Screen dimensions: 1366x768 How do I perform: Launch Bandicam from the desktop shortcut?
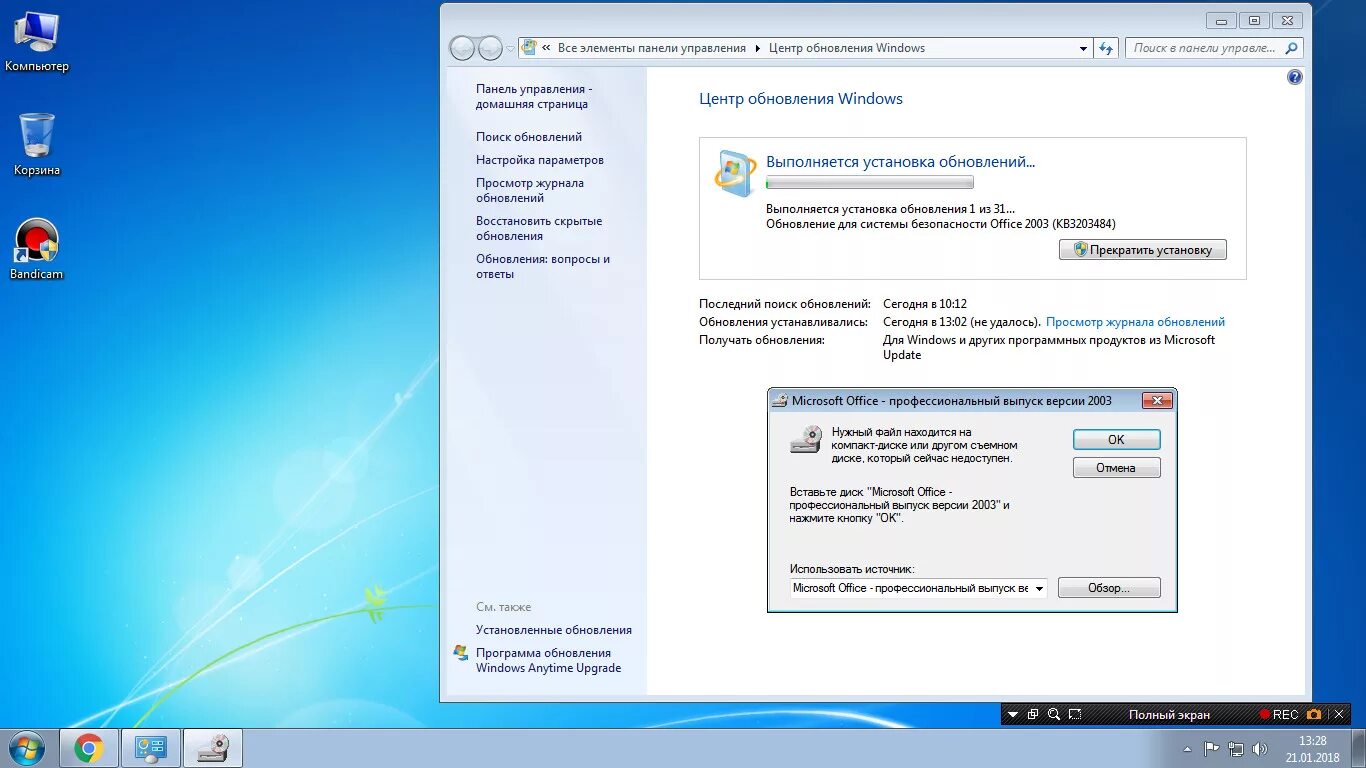click(x=37, y=248)
